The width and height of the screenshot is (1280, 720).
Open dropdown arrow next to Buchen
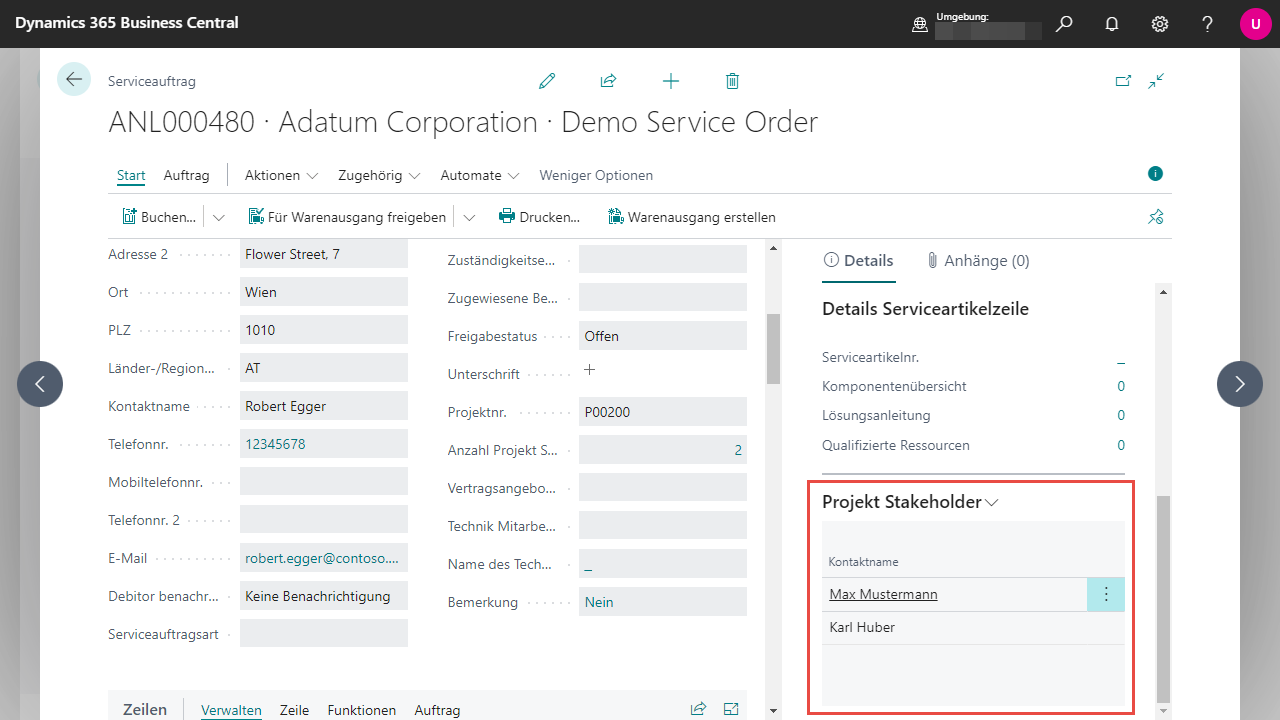(219, 217)
